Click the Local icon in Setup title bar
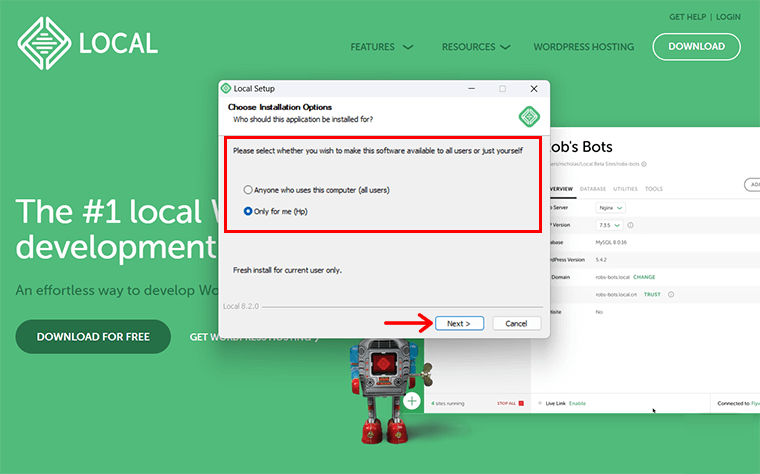 (x=226, y=89)
